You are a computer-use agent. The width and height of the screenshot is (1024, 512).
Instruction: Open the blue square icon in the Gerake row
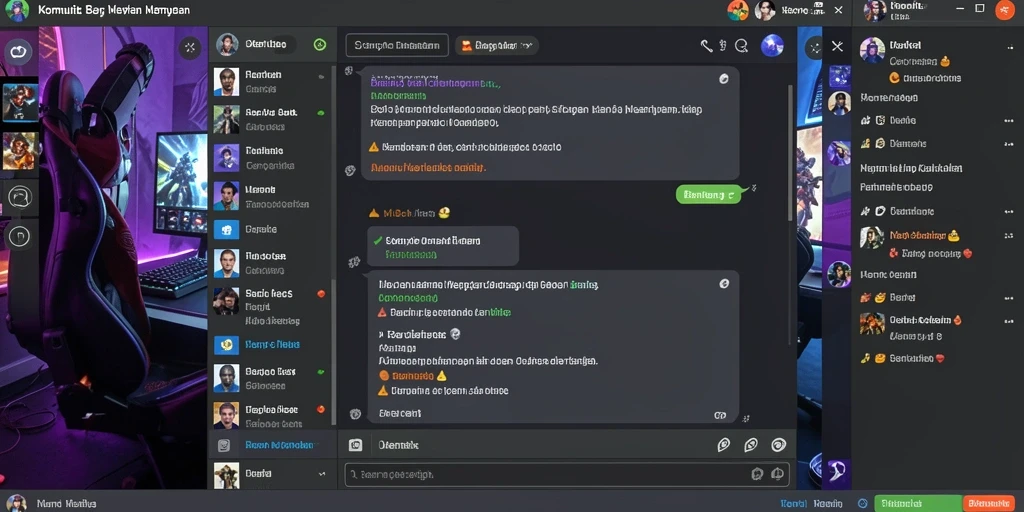pyautogui.click(x=227, y=229)
